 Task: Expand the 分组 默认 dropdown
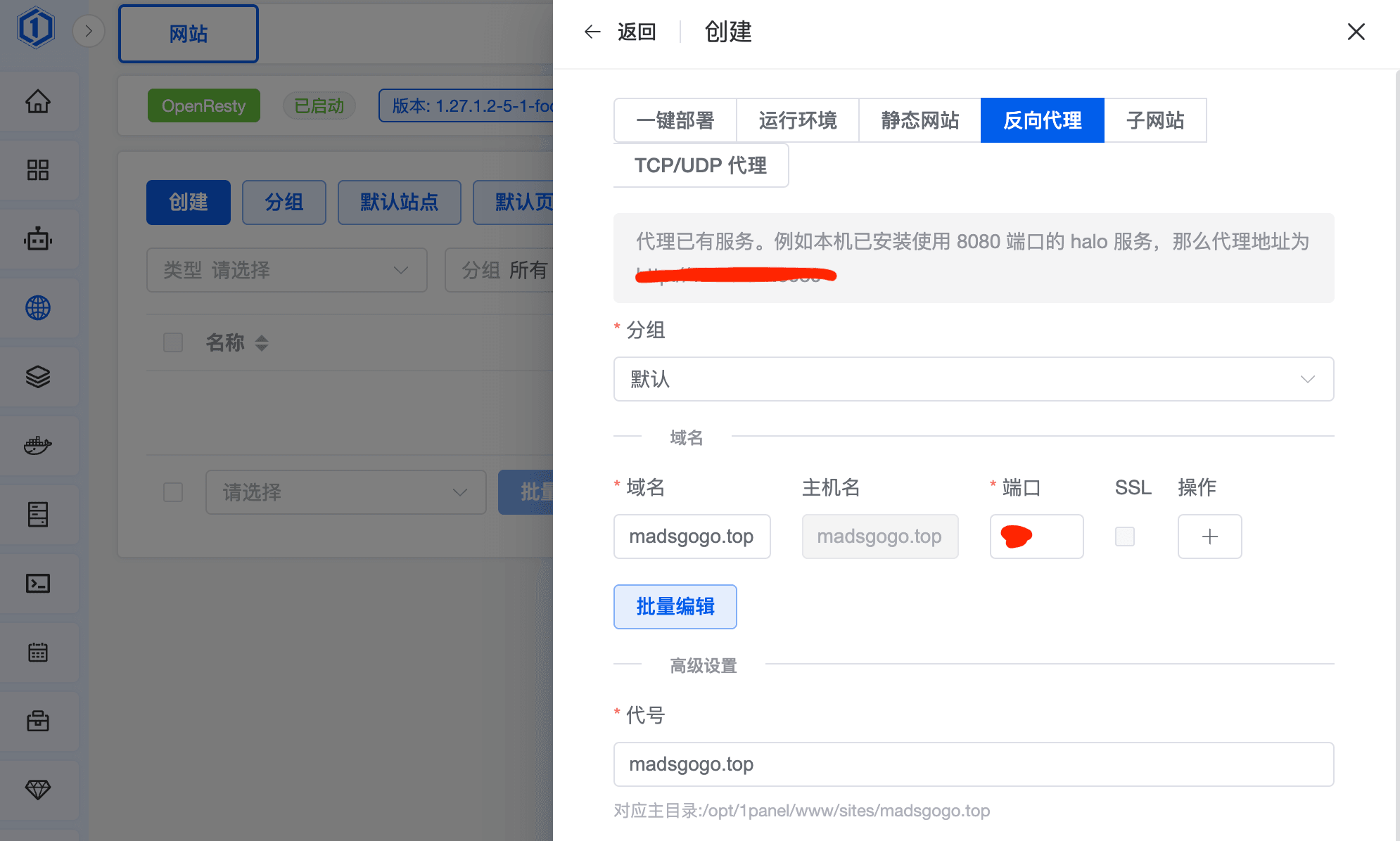(973, 379)
